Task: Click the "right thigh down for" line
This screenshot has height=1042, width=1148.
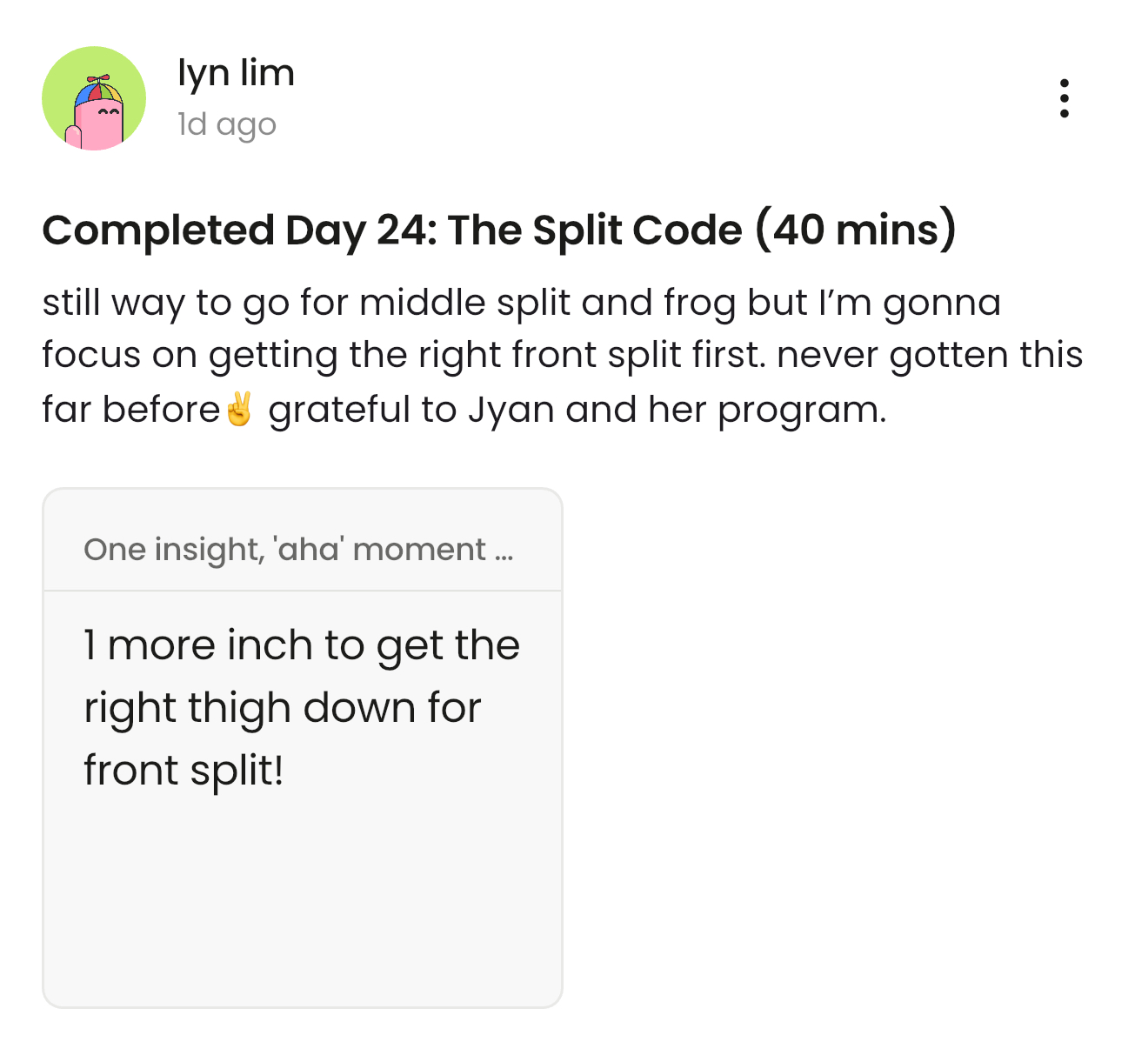Action: 282,708
